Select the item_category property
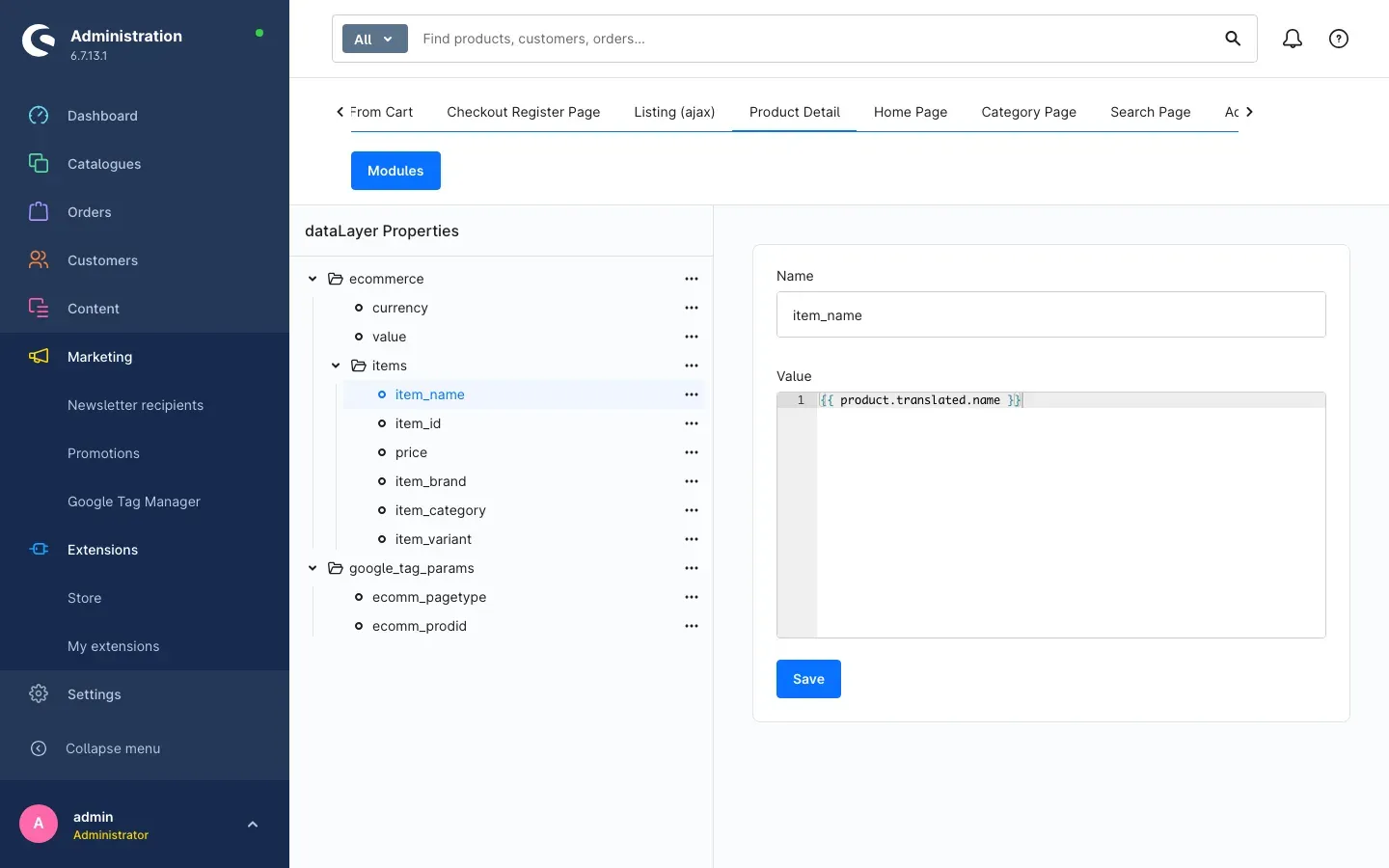Viewport: 1389px width, 868px height. pos(440,510)
